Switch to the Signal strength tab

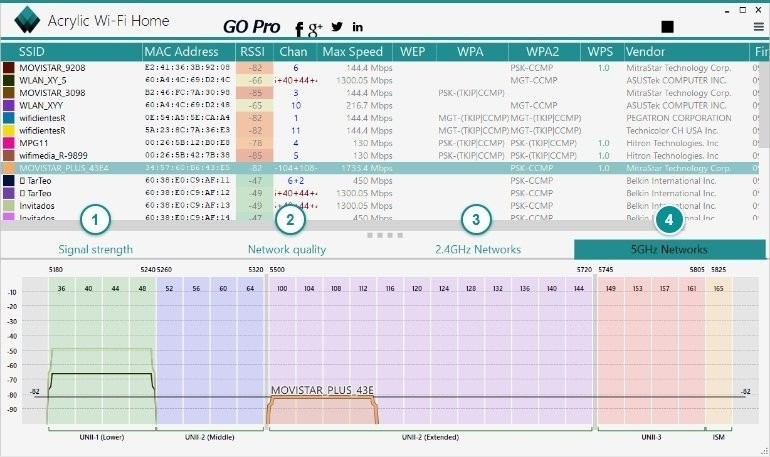pyautogui.click(x=95, y=249)
